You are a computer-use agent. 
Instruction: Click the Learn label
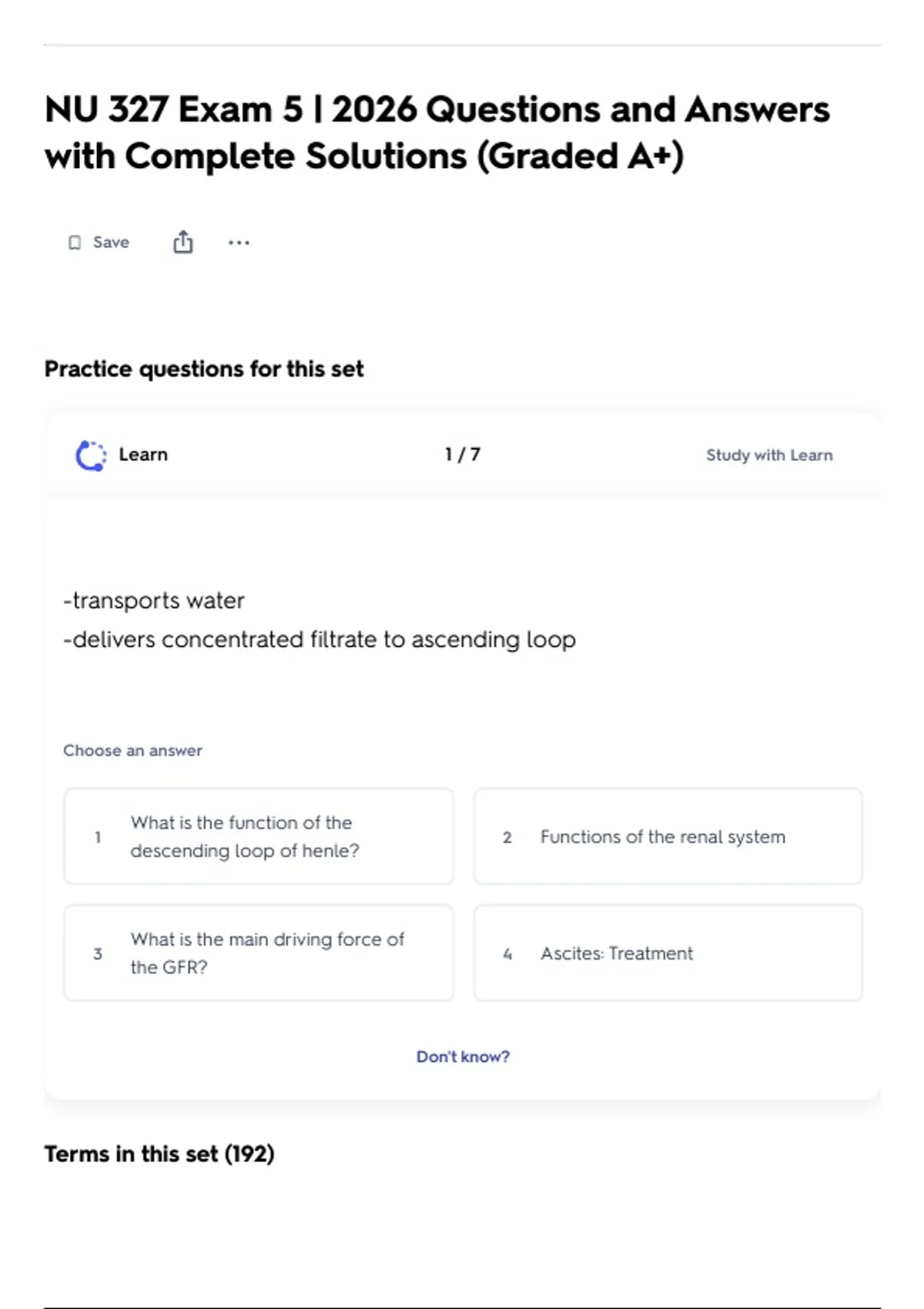coord(143,454)
